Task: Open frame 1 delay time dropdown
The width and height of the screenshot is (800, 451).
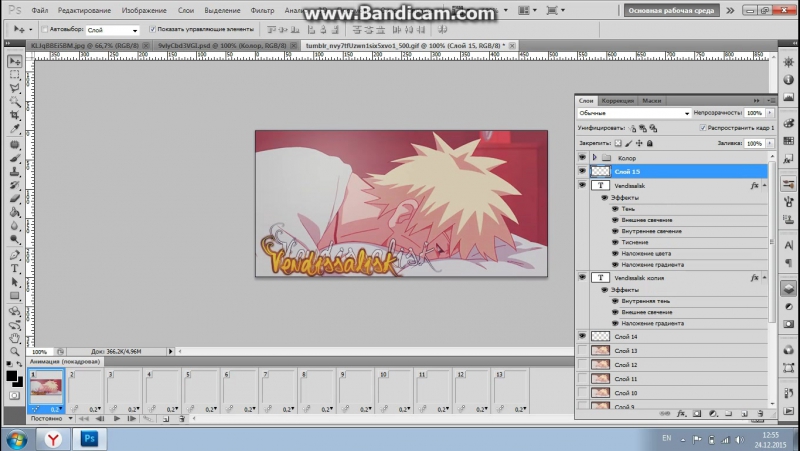Action: [x=56, y=409]
